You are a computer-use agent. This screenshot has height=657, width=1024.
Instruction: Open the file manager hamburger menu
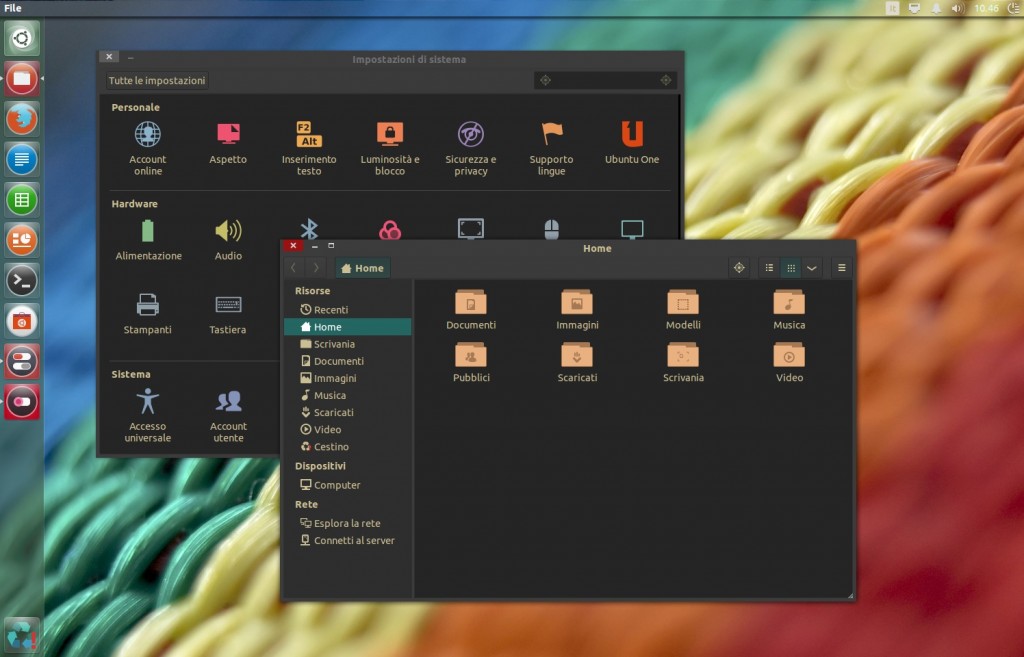click(842, 268)
